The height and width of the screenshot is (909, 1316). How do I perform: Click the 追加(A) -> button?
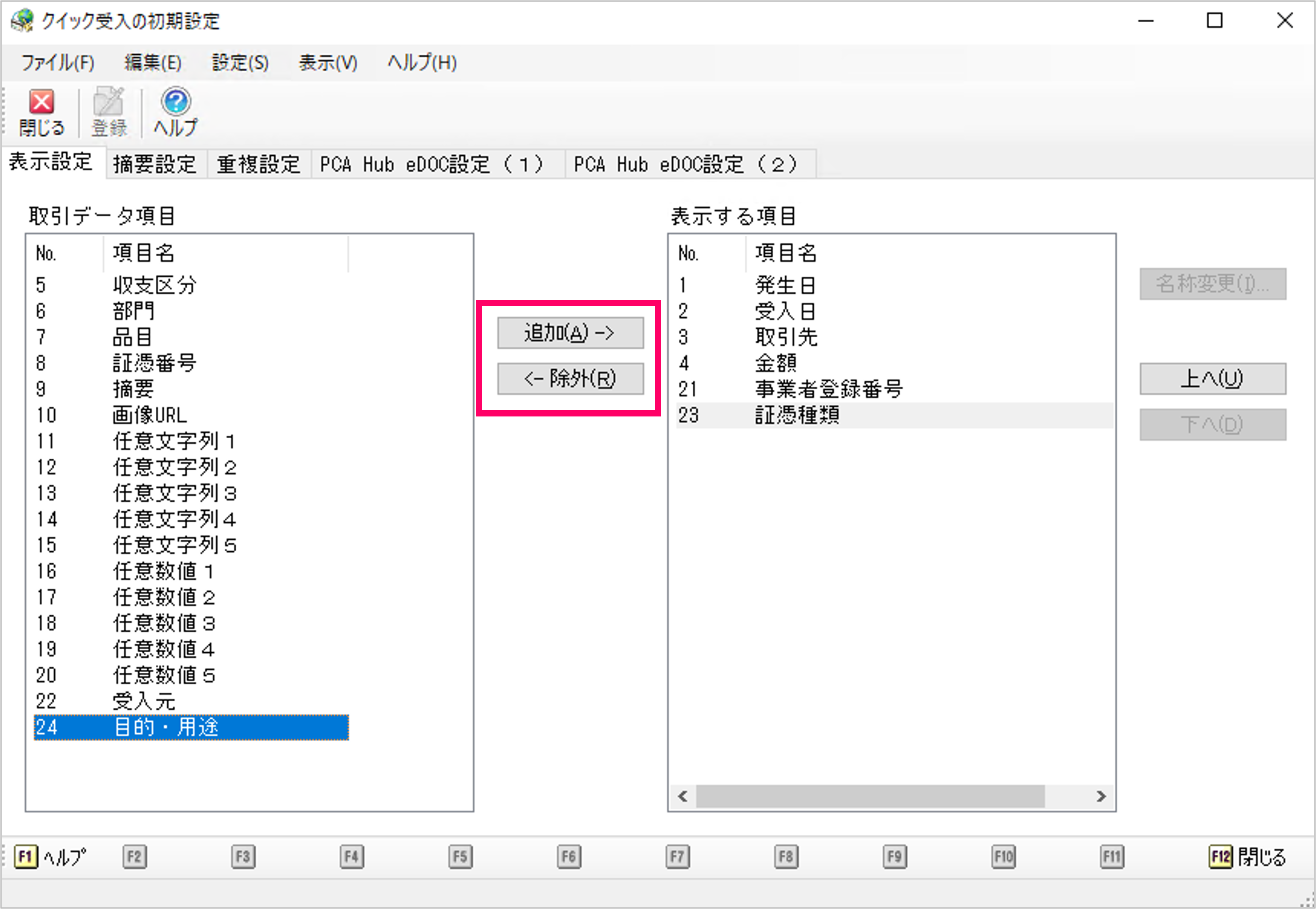click(570, 333)
